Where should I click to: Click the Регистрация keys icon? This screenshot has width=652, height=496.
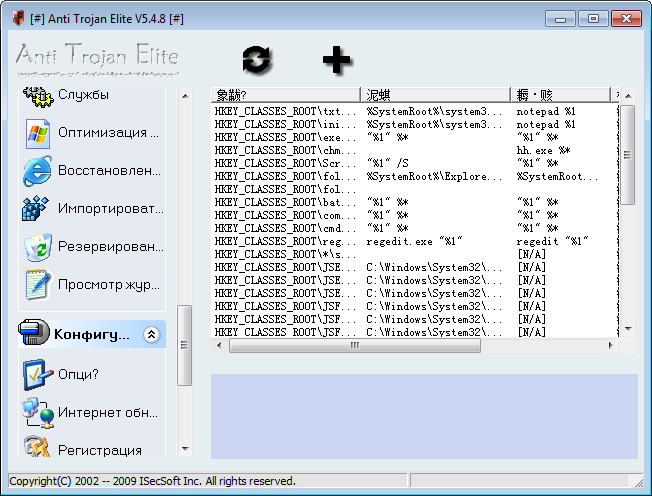[x=37, y=447]
